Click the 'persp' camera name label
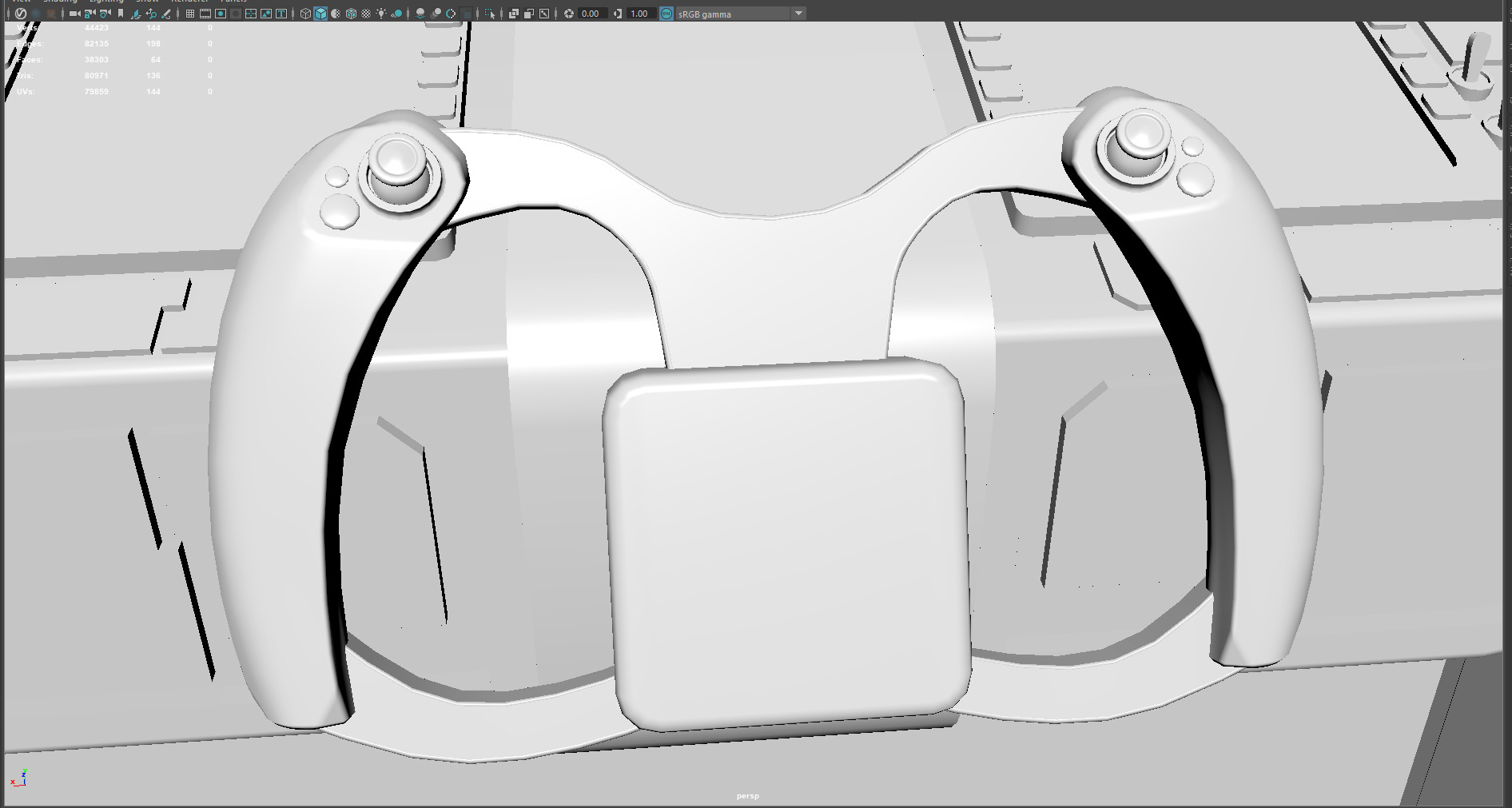The width and height of the screenshot is (1512, 808). [x=748, y=796]
